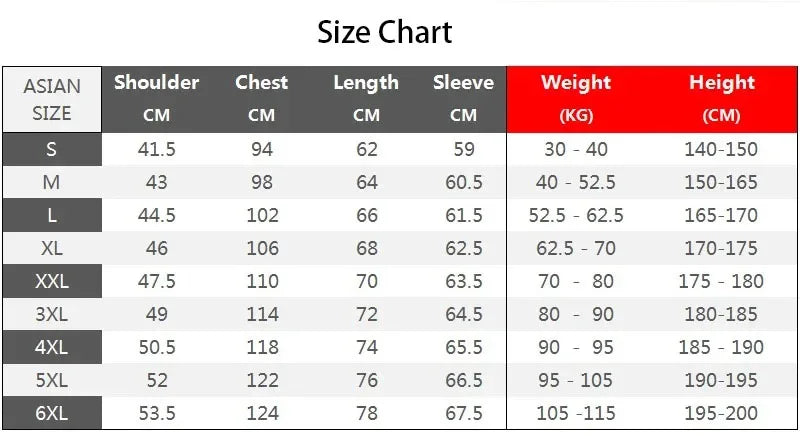Select the 4XL size row label
The image size is (800, 437).
(x=52, y=348)
